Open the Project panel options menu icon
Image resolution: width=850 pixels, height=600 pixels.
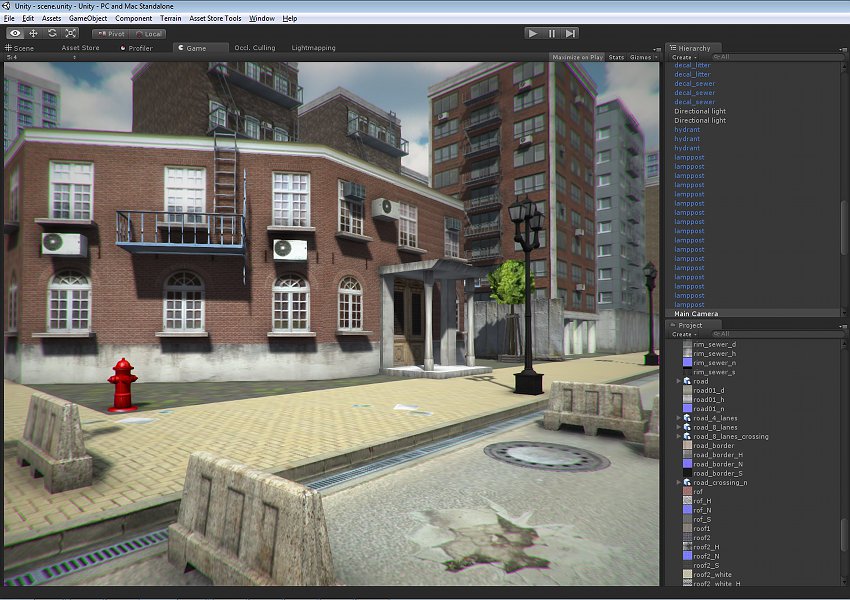(x=842, y=326)
